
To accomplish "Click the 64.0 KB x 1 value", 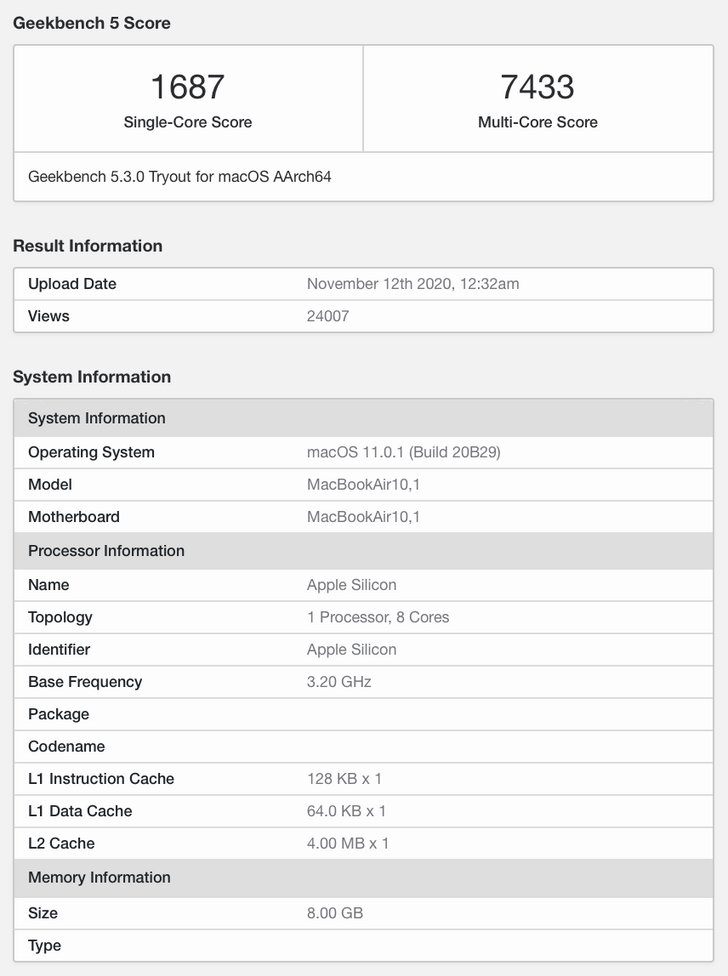I will (346, 812).
